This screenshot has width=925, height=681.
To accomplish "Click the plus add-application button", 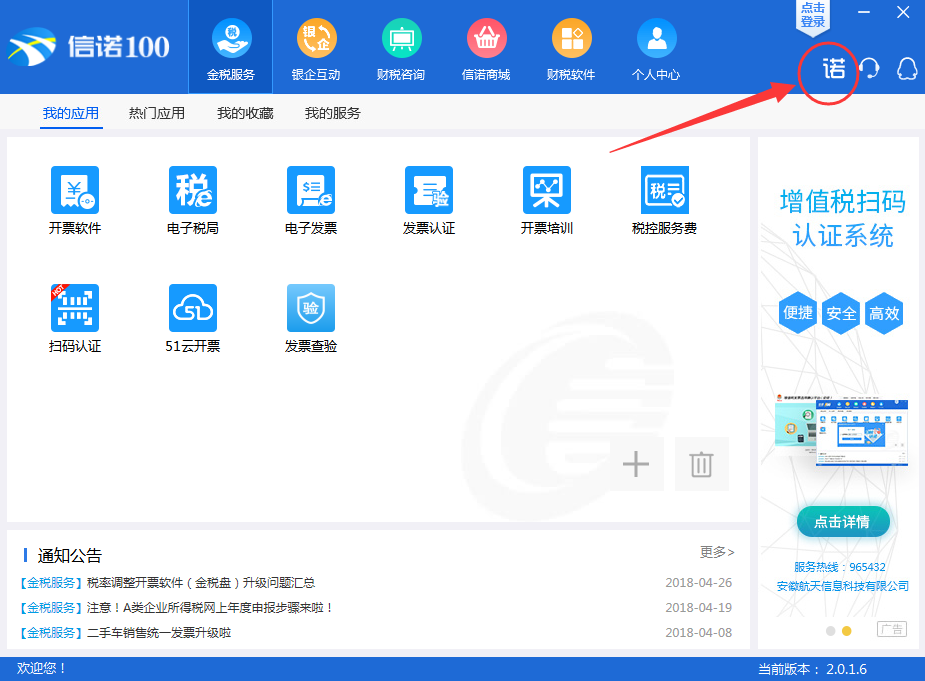I will coord(636,464).
